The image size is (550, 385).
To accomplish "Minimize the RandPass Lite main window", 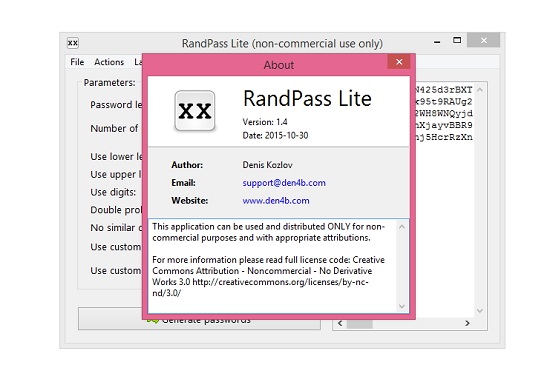I will pos(437,41).
